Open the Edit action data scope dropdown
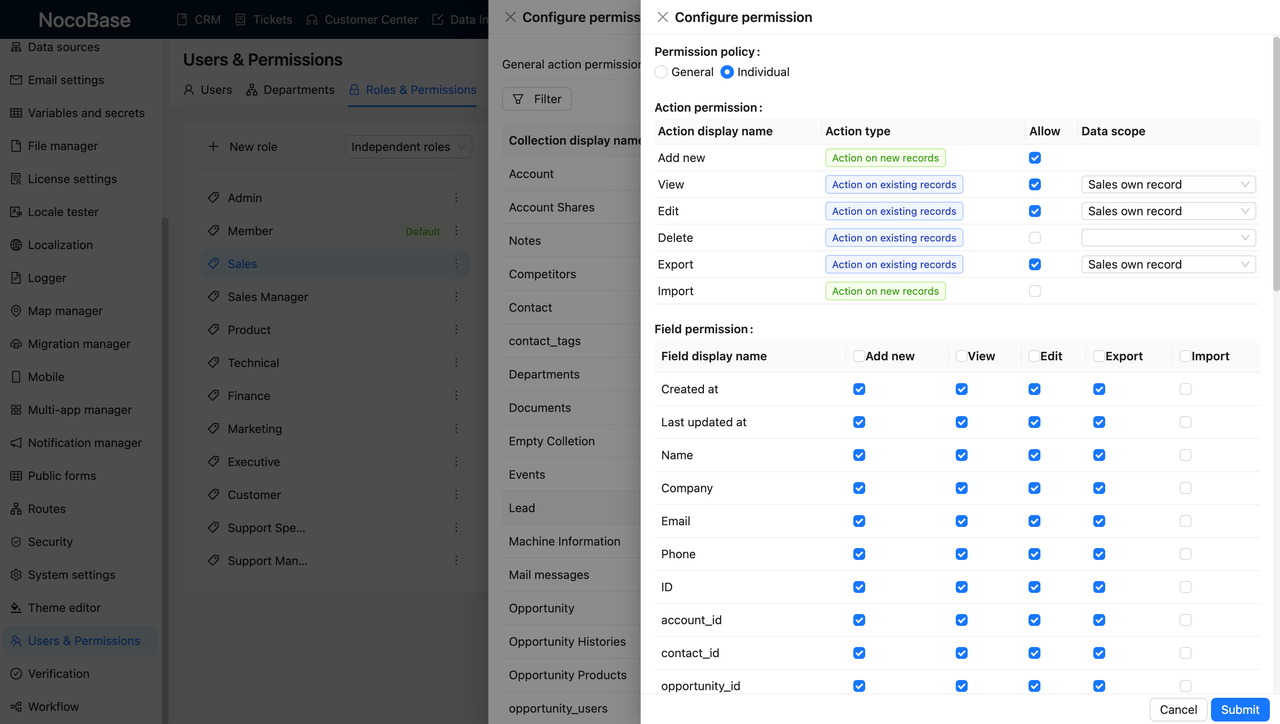The image size is (1280, 724). (1168, 210)
